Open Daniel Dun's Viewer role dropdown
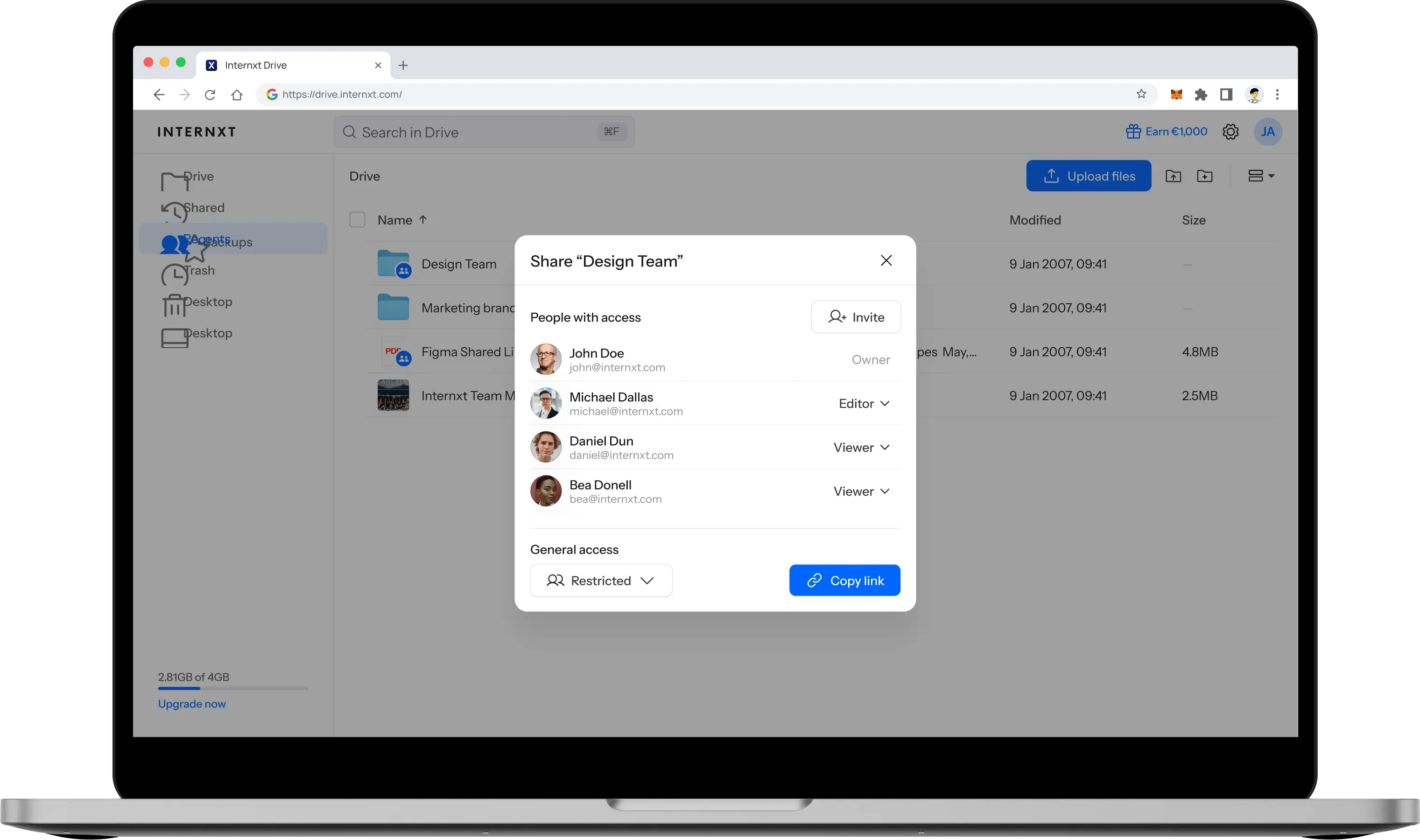 861,447
